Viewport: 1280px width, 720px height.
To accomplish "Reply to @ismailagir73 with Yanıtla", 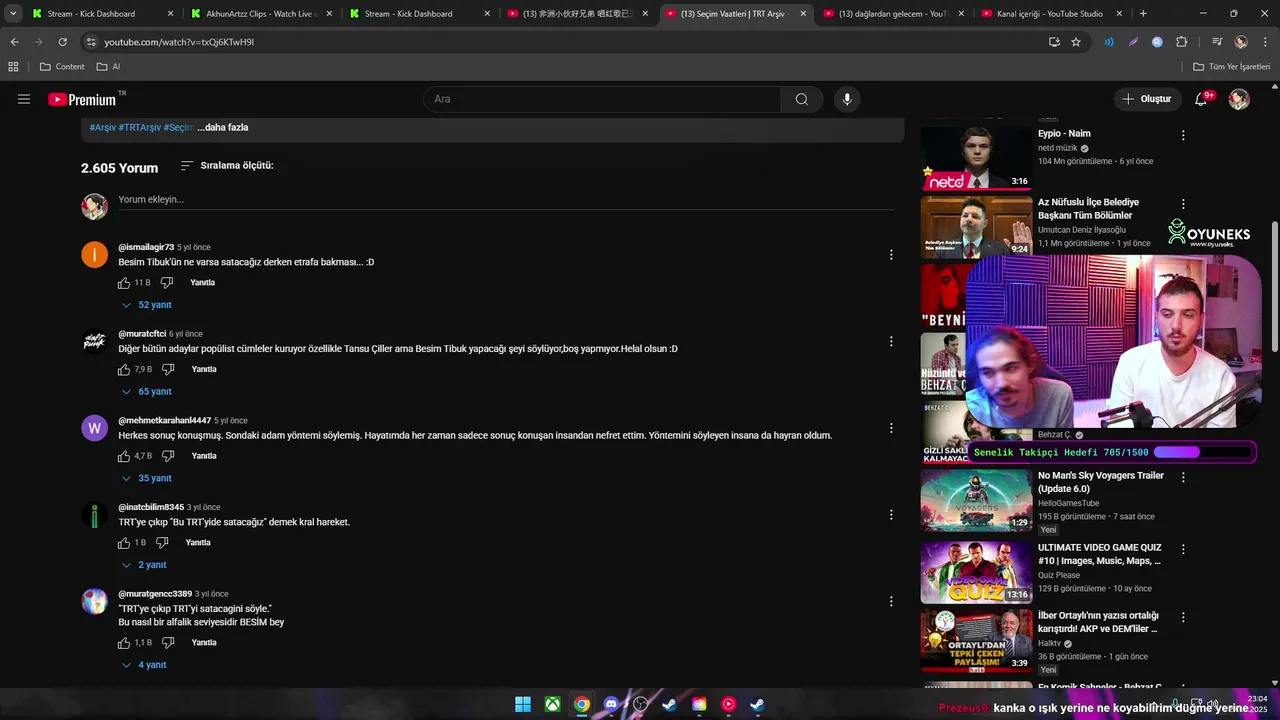I will 202,283.
